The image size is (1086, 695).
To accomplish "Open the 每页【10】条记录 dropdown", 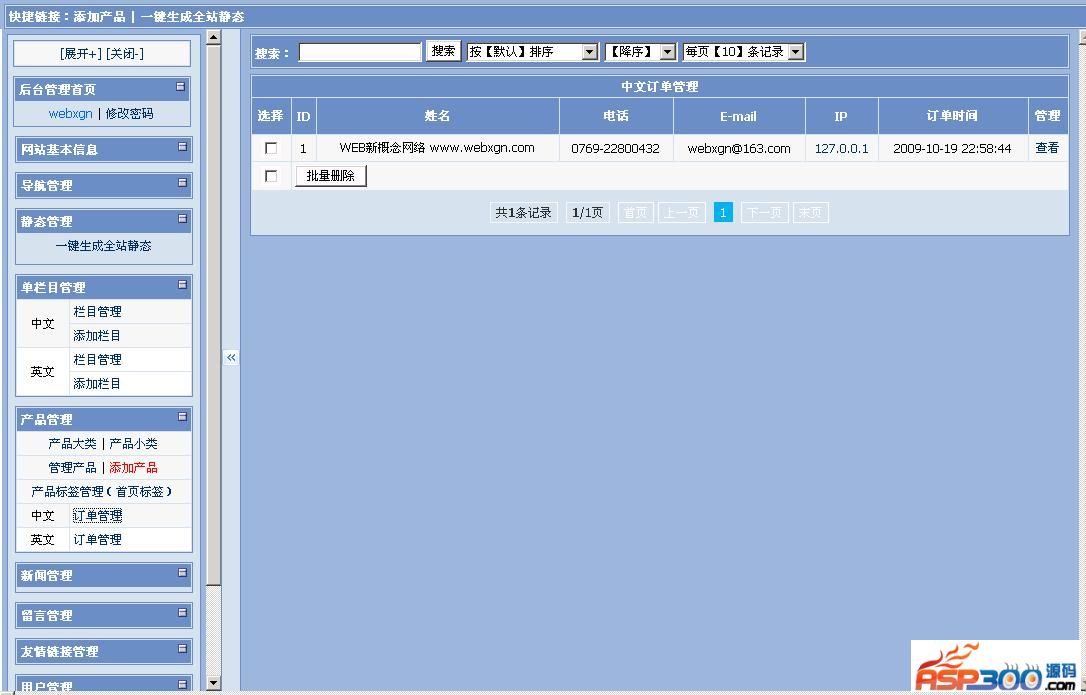I will [744, 52].
